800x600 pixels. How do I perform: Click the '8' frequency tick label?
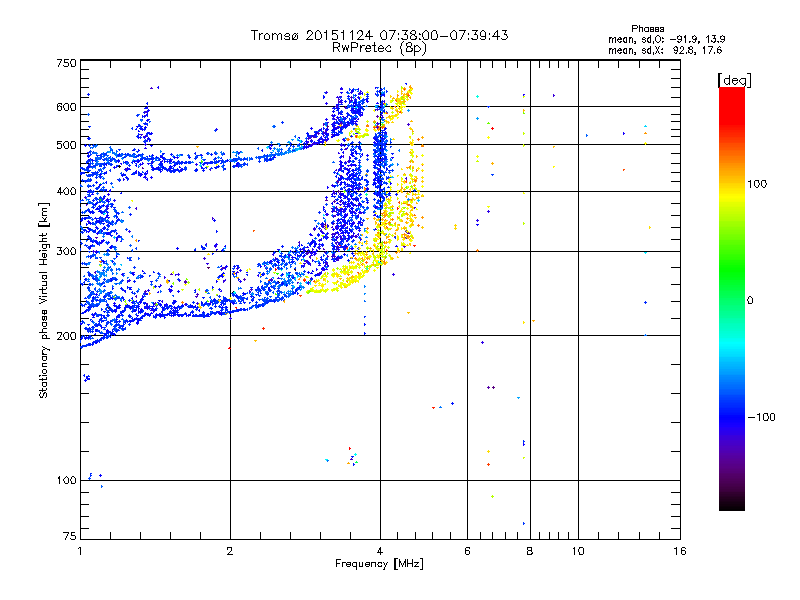pos(530,551)
